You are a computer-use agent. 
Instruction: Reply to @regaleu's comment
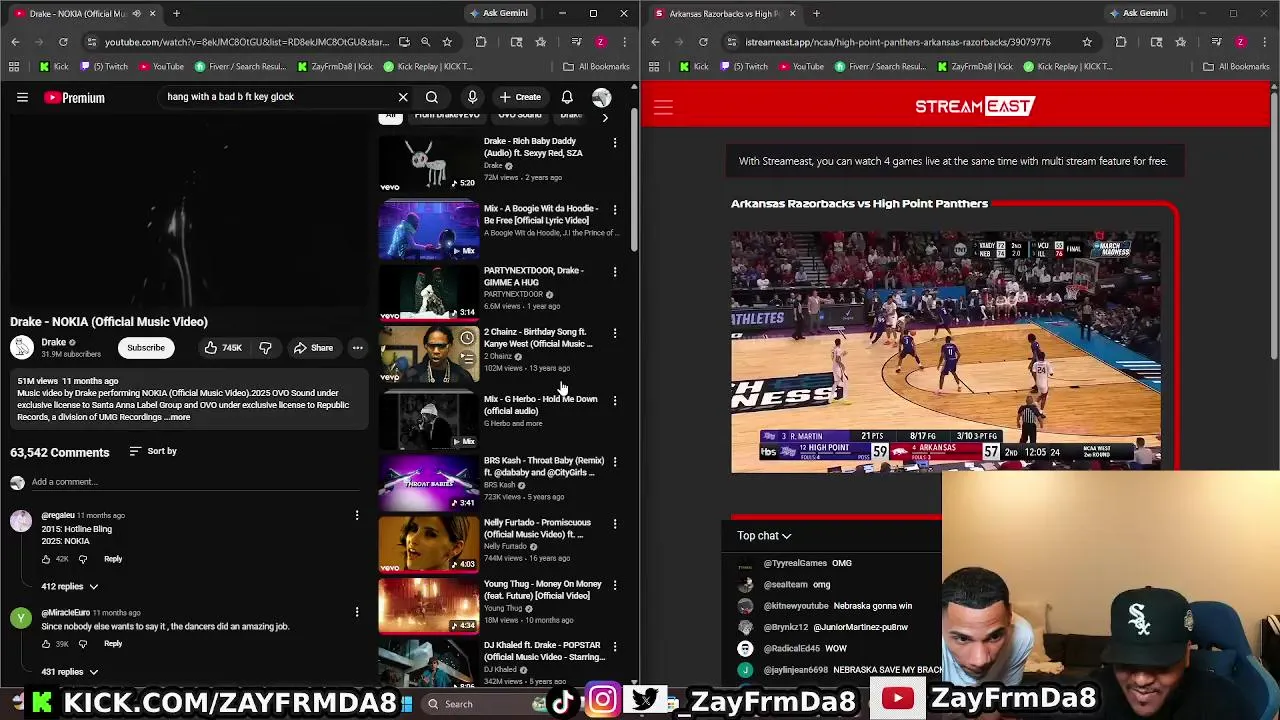[x=113, y=559]
